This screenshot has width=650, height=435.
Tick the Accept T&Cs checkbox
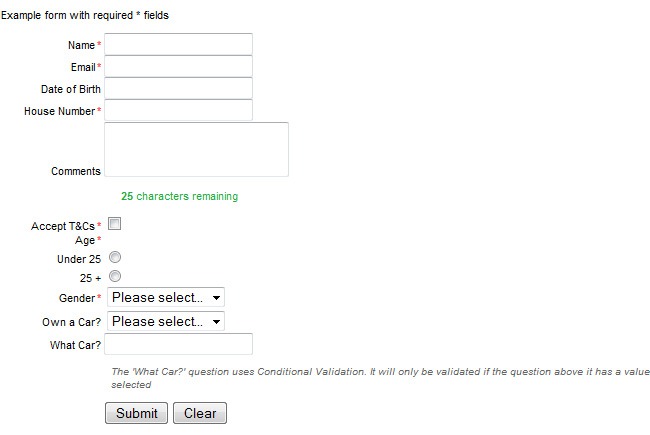click(x=114, y=224)
